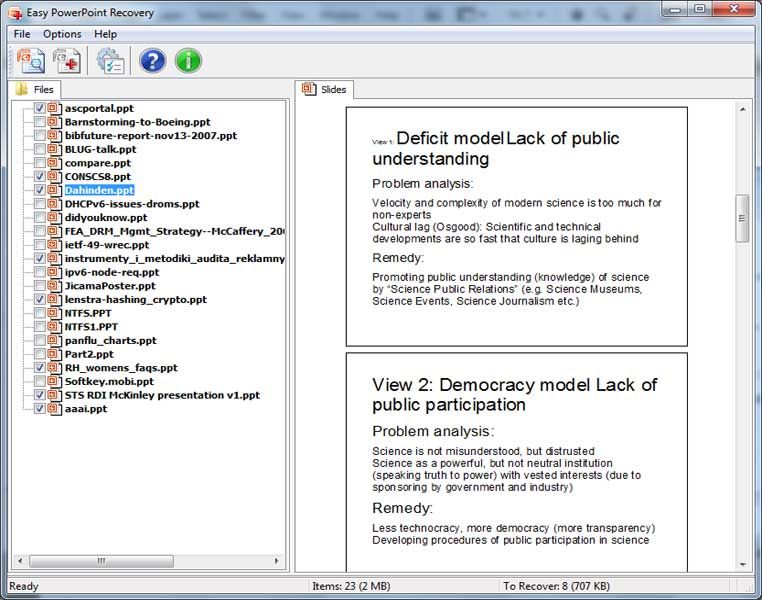Click the file icon next to ipv6-node-req.ppt

[54, 272]
